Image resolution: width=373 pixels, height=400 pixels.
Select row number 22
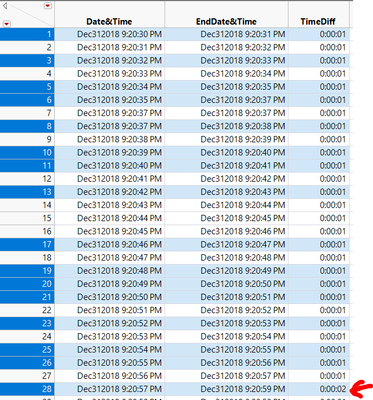(x=27, y=310)
